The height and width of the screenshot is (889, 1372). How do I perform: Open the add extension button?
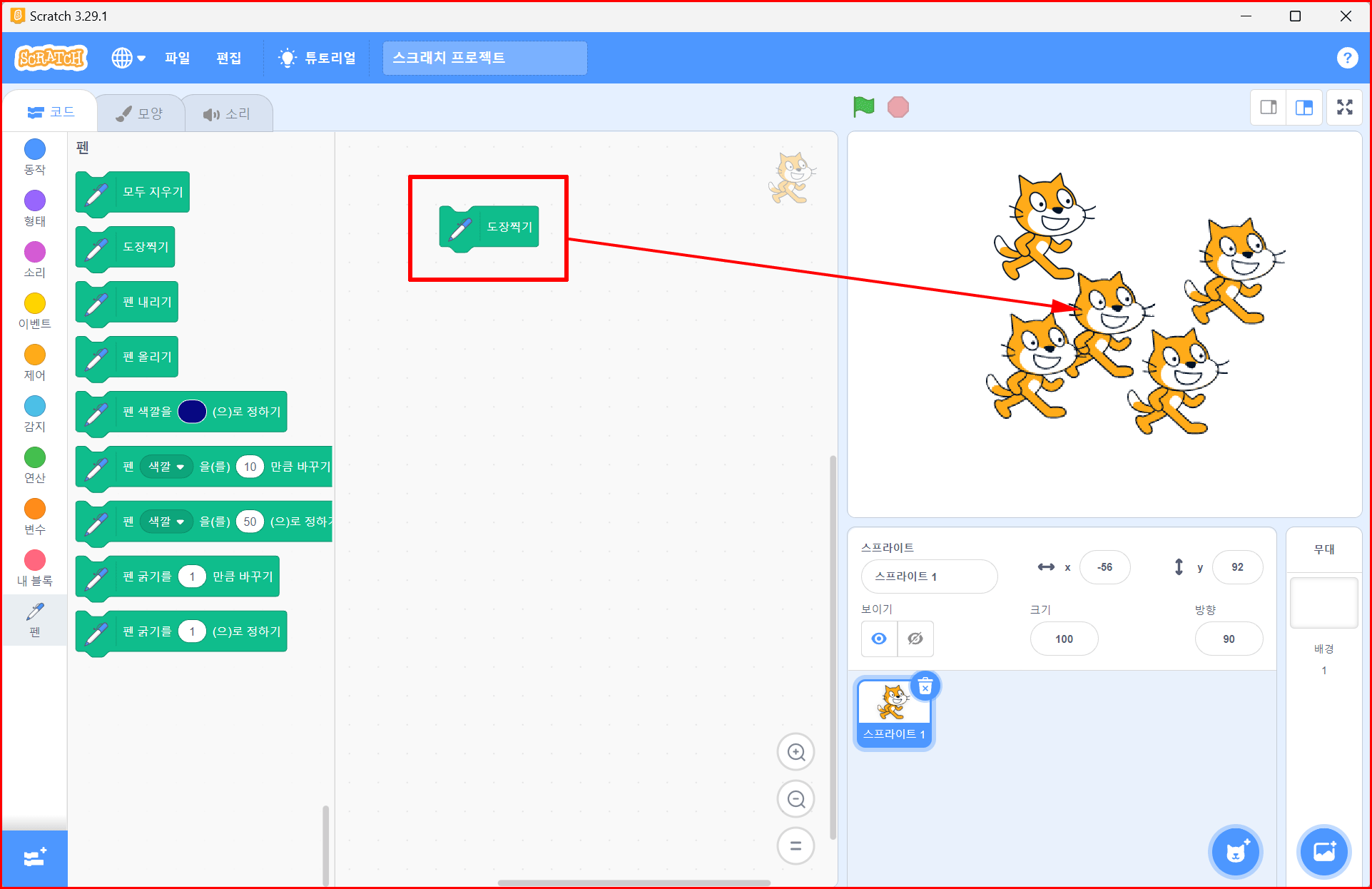pyautogui.click(x=34, y=857)
